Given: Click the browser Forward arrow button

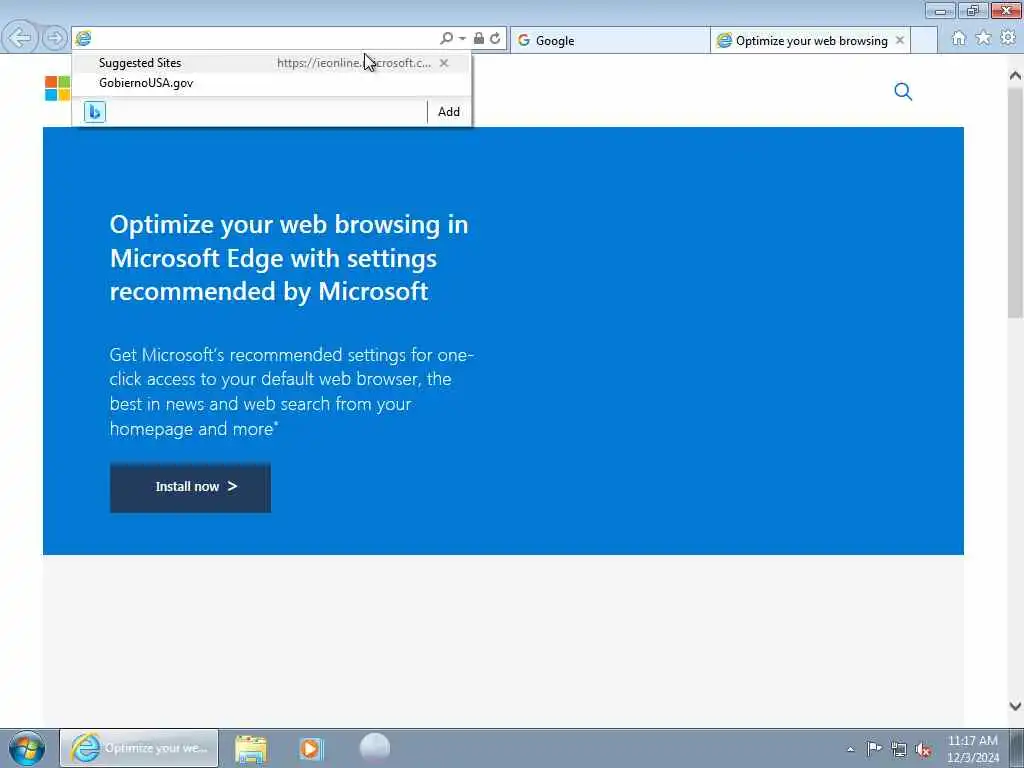Looking at the screenshot, I should click(x=55, y=38).
